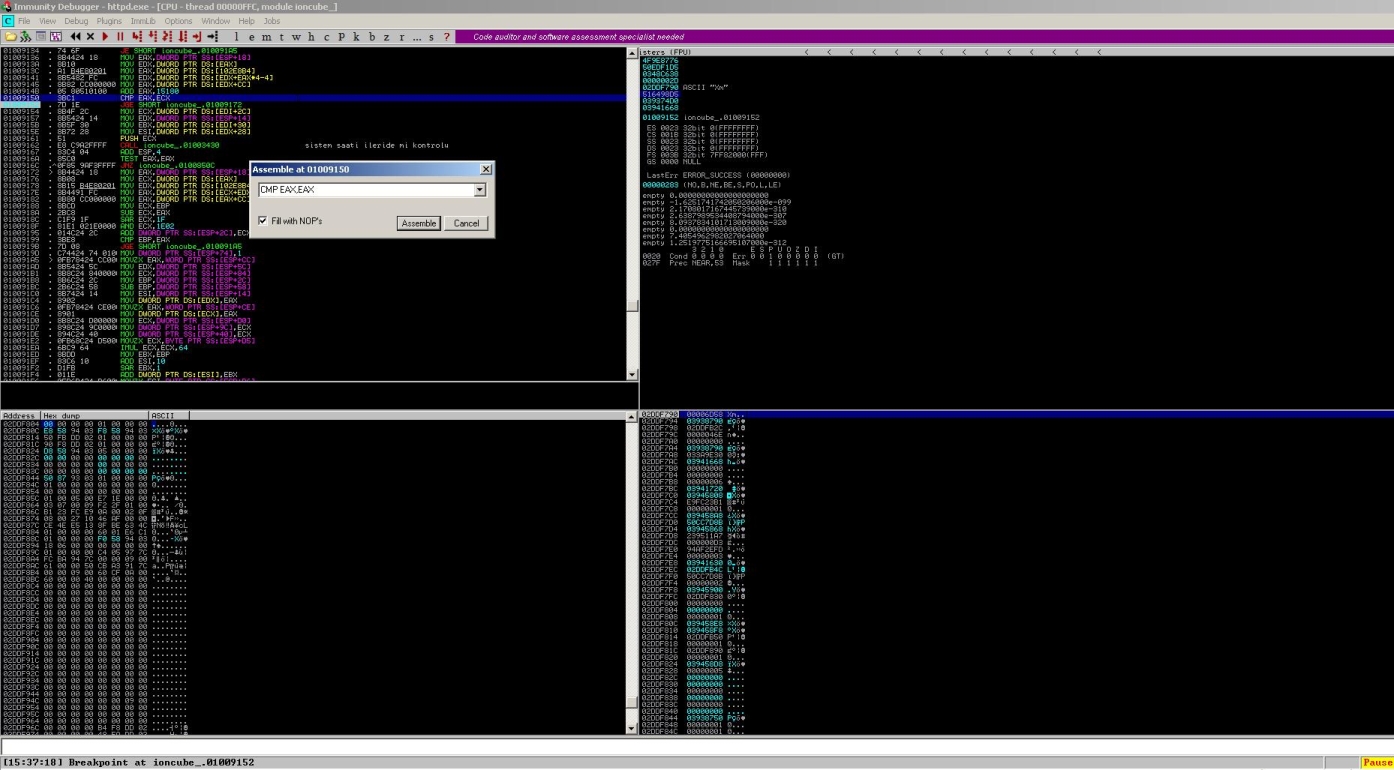Show Patches via 'P' toolbar button

click(341, 36)
